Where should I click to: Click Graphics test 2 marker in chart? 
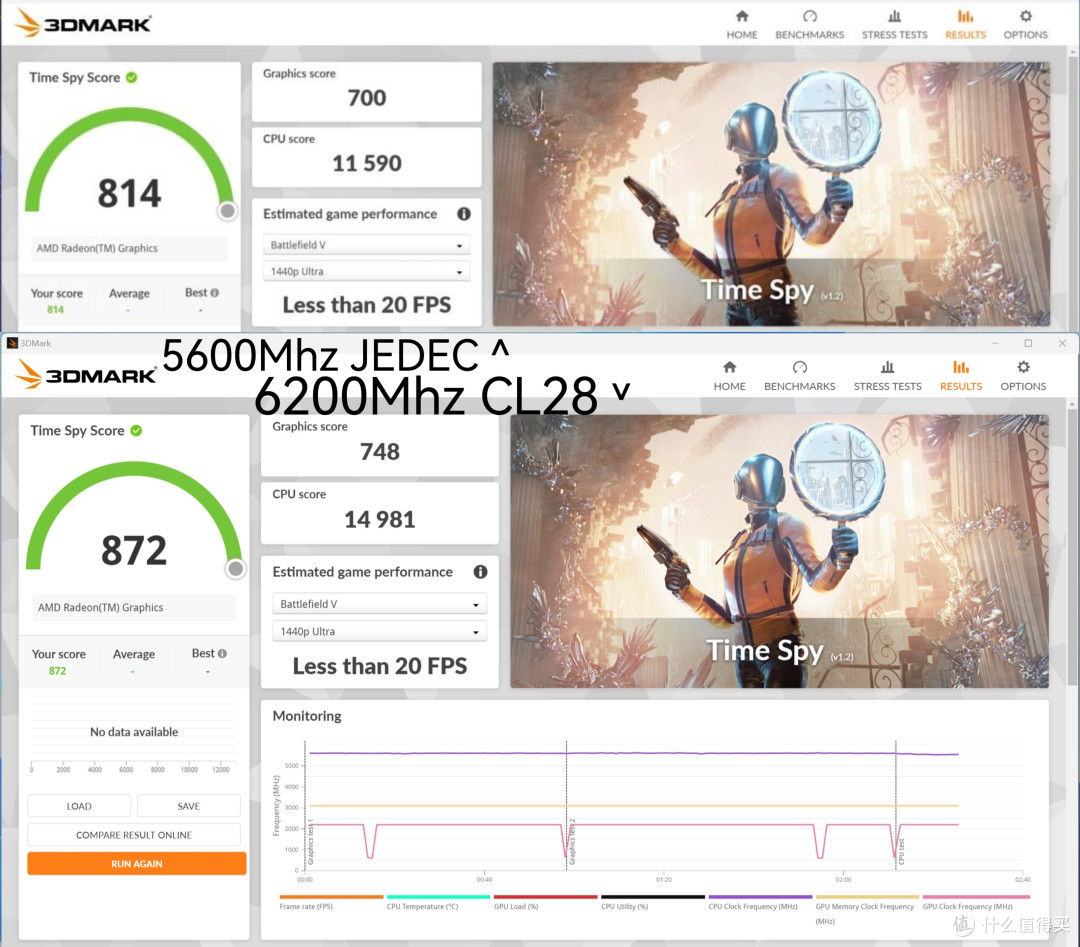click(572, 842)
